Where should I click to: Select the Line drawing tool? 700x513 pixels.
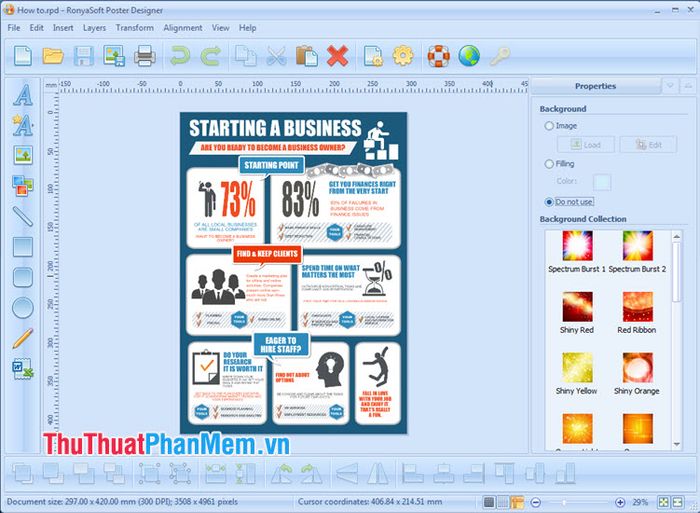tap(22, 215)
